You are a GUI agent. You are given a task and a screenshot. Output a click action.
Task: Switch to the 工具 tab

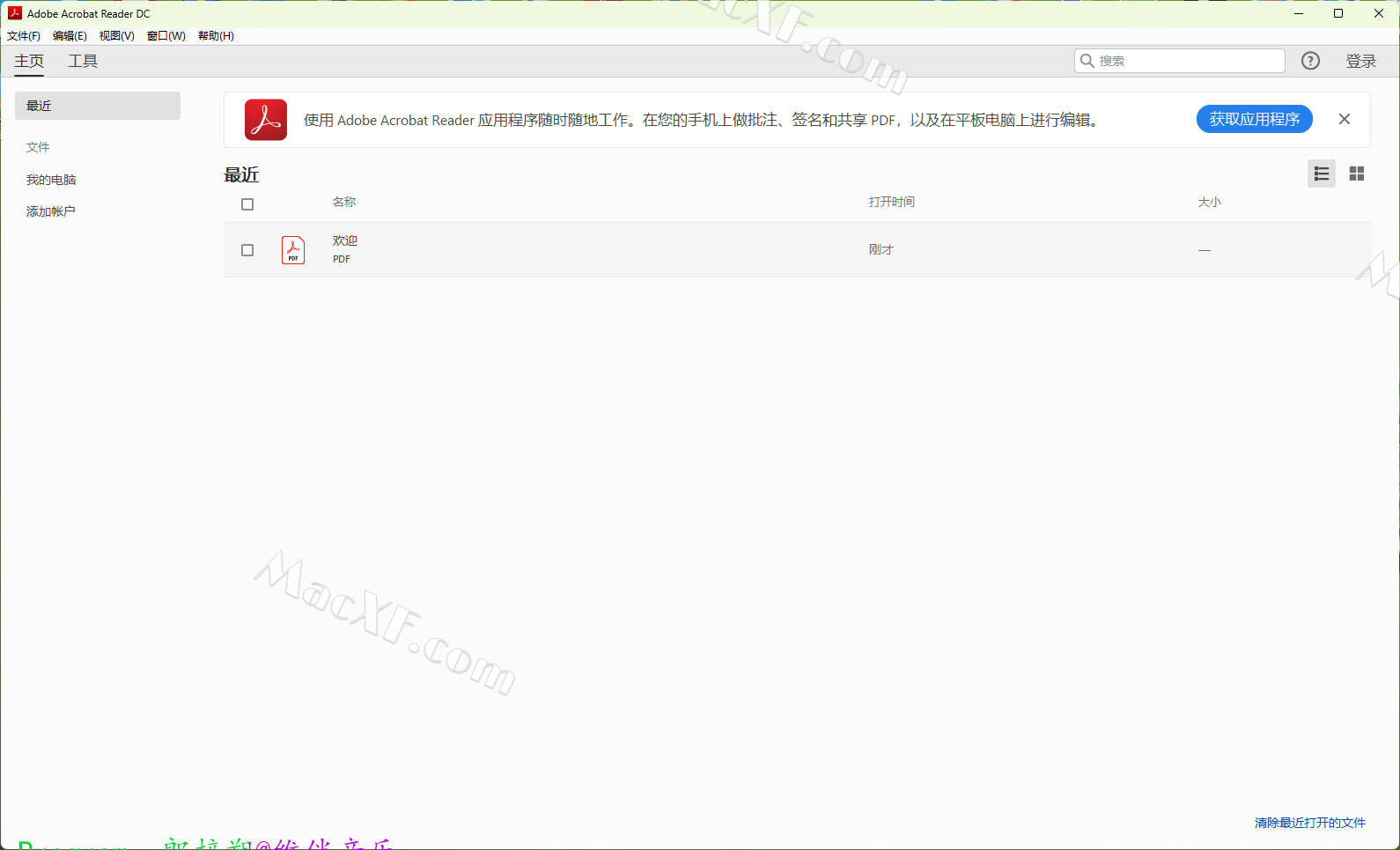click(83, 61)
